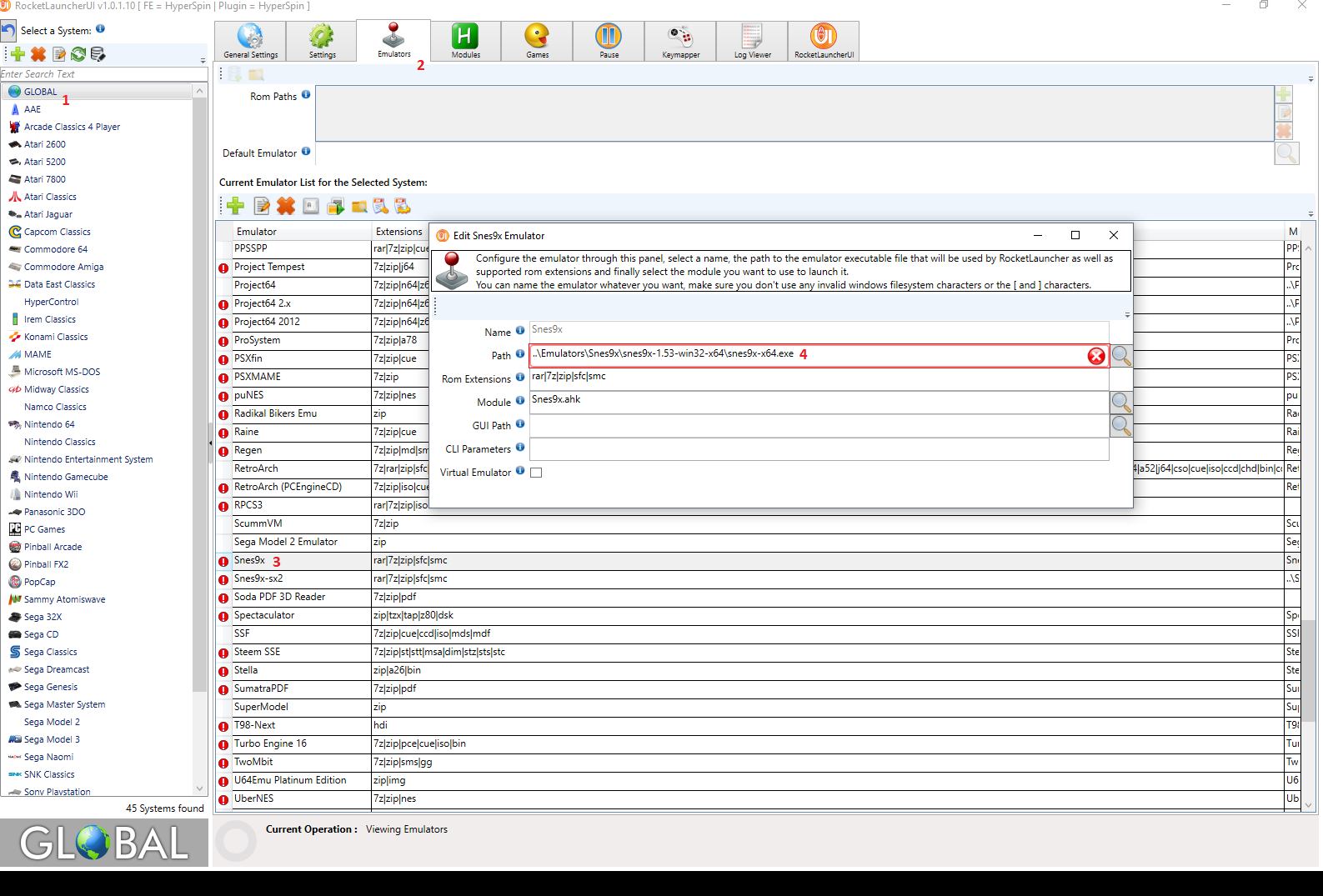Open the Log Viewer tab
The height and width of the screenshot is (896, 1323).
[752, 41]
